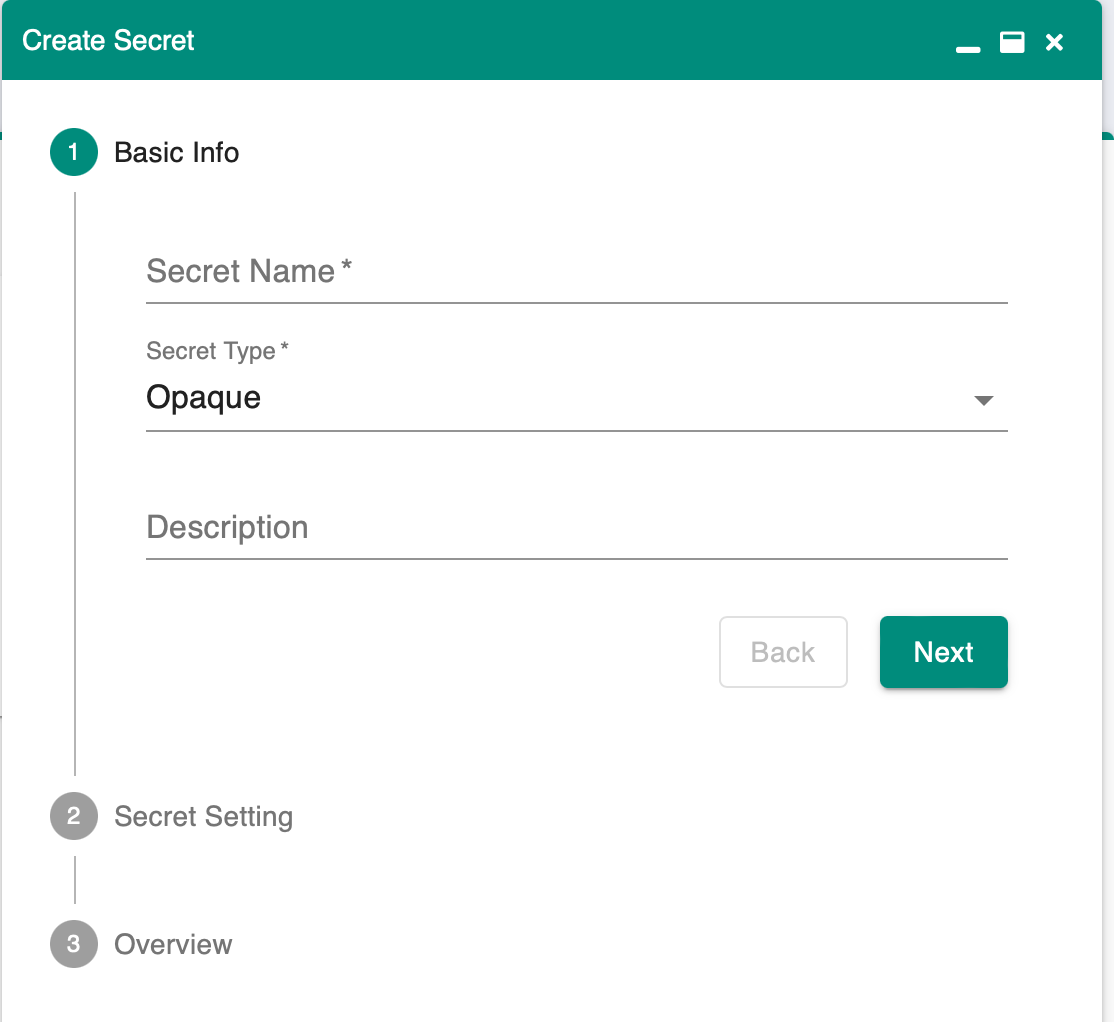Open the Secret Type dropdown arrow
Screen dimensions: 1114x1022
[x=983, y=401]
